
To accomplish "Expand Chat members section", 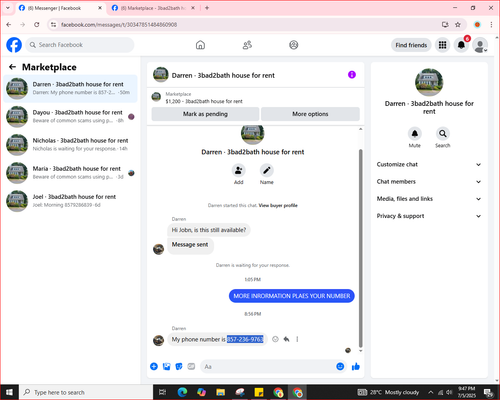I will pyautogui.click(x=429, y=182).
